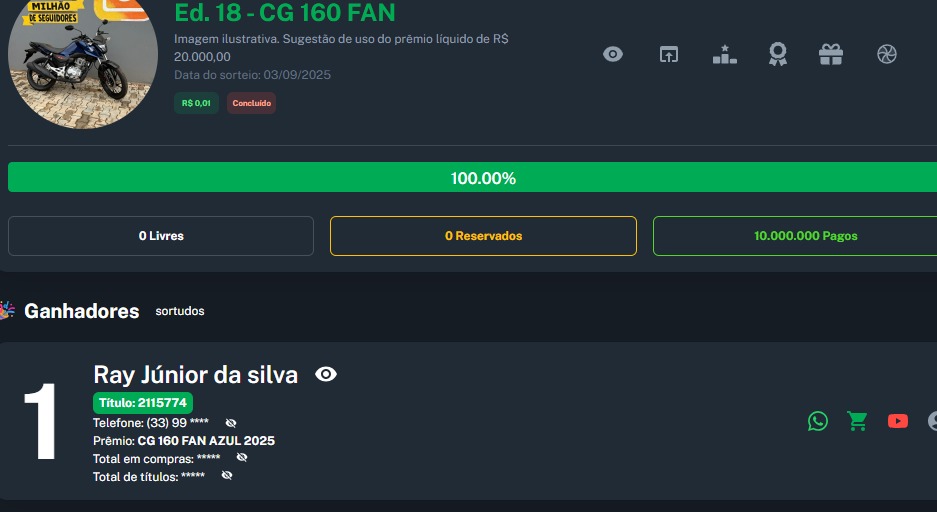Click the Título: 2115774 green badge
The width and height of the screenshot is (937, 512).
point(143,403)
